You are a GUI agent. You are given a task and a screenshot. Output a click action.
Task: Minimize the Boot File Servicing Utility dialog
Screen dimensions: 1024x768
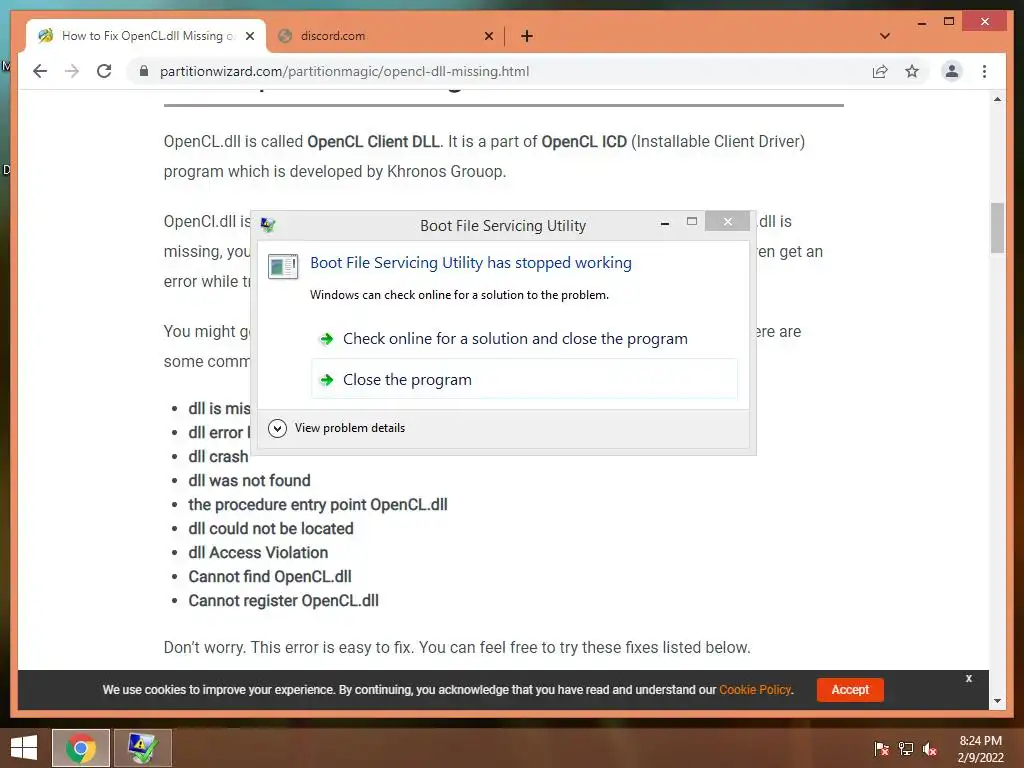click(x=665, y=222)
